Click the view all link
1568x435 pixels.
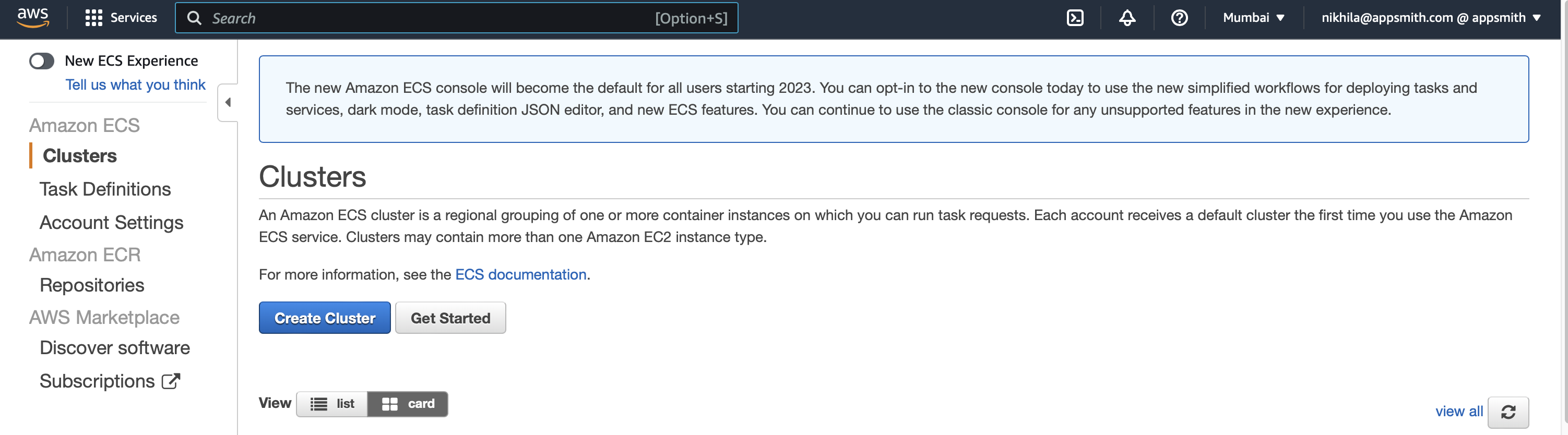(x=1459, y=412)
